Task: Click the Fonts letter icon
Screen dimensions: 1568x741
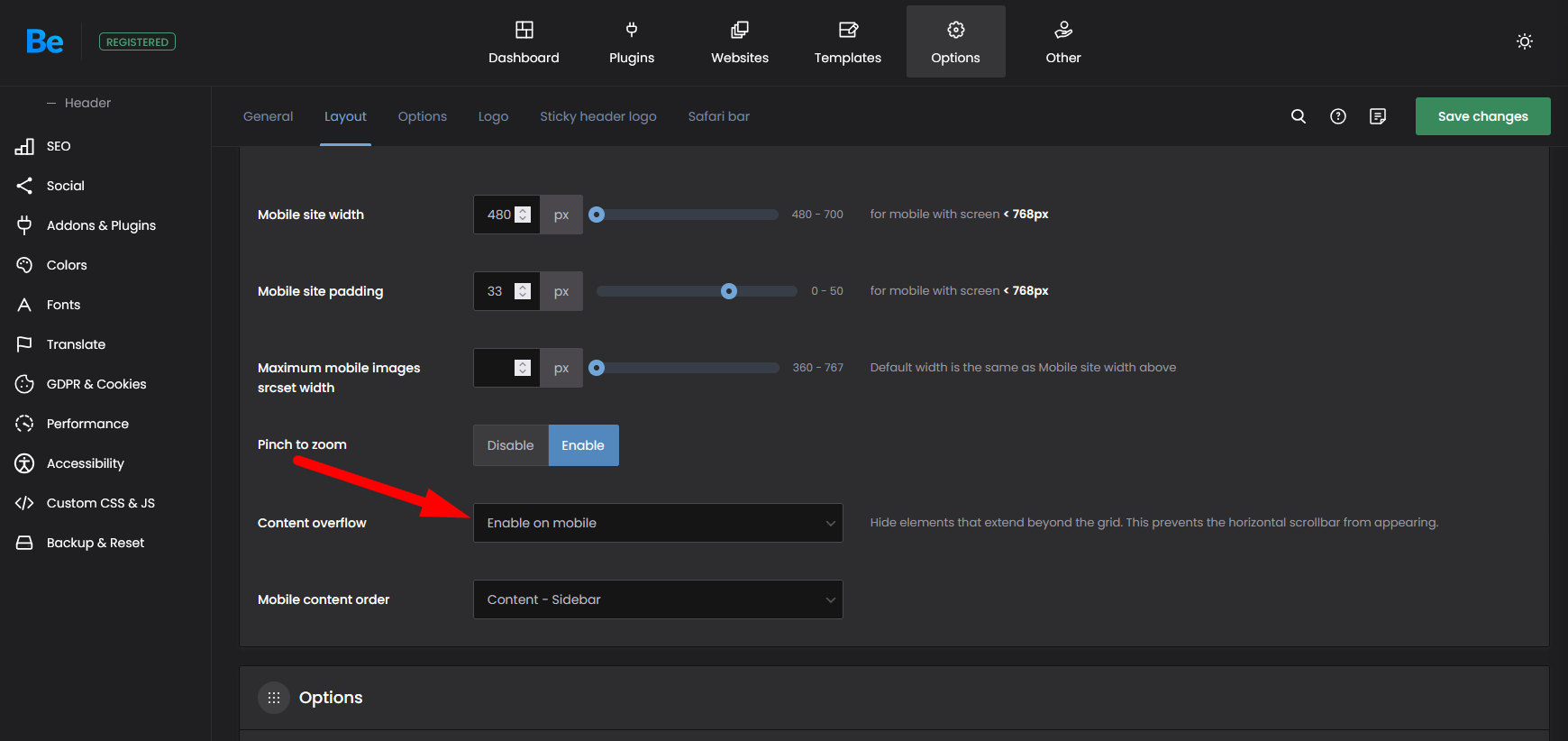Action: pyautogui.click(x=24, y=305)
